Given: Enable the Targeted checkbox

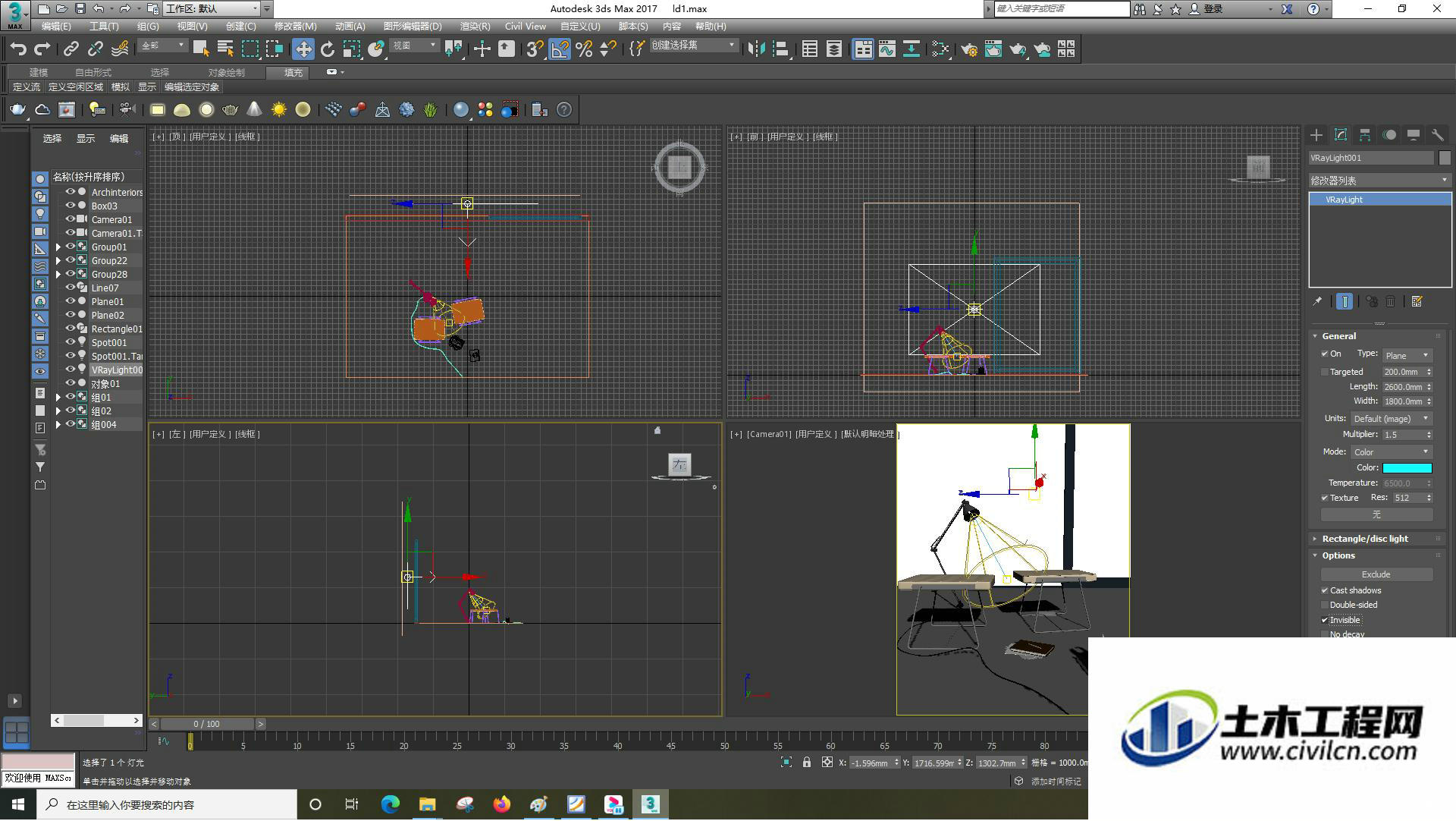Looking at the screenshot, I should pos(1325,373).
